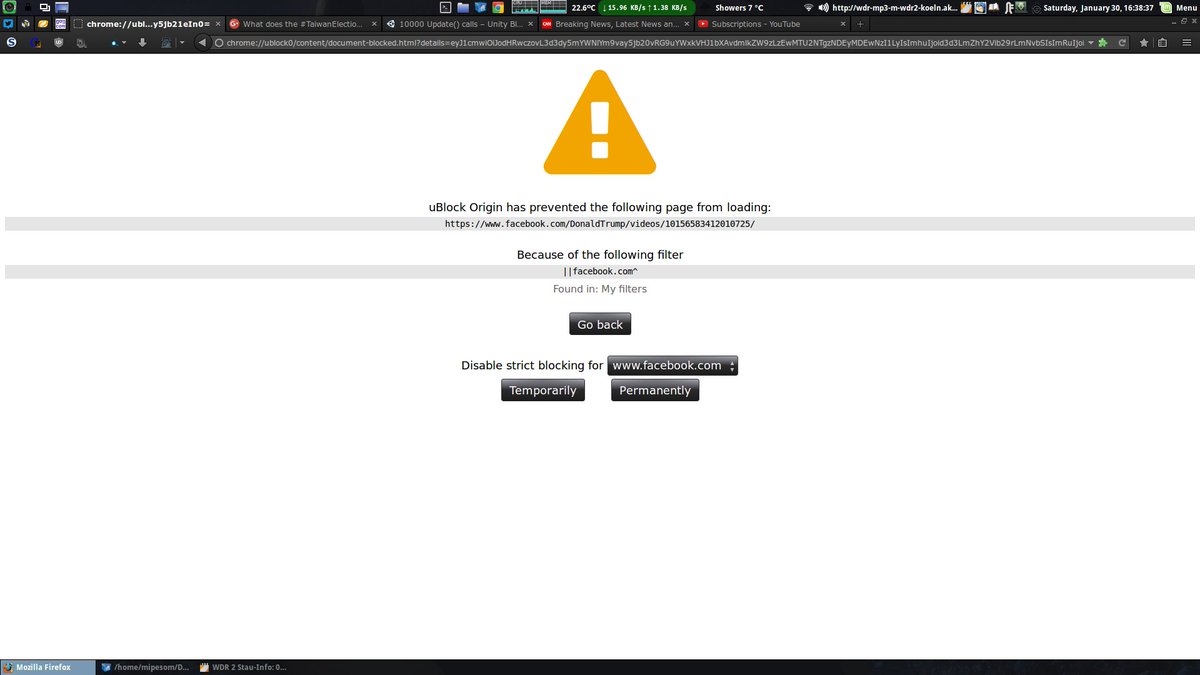Open a new tab with plus button
The height and width of the screenshot is (675, 1200).
pos(860,24)
